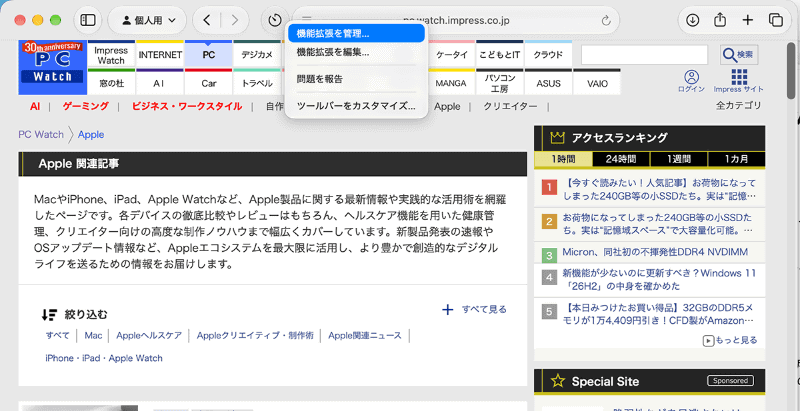Open rank 1 article 【今すぐ読みたい！人気記事】
The height and width of the screenshot is (411, 800).
point(659,189)
